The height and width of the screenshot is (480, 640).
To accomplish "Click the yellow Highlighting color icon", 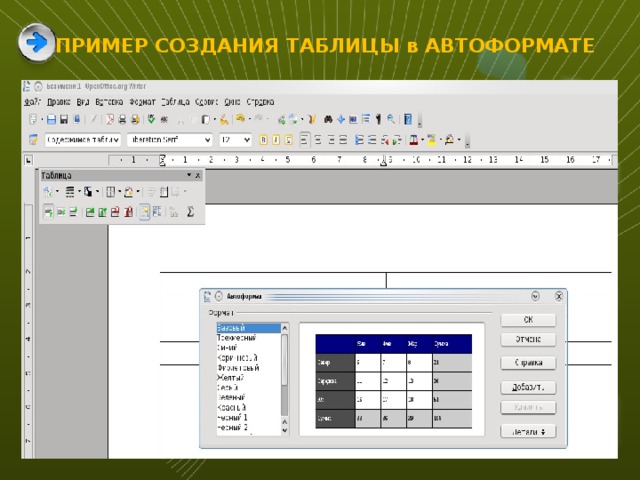I will tap(431, 140).
